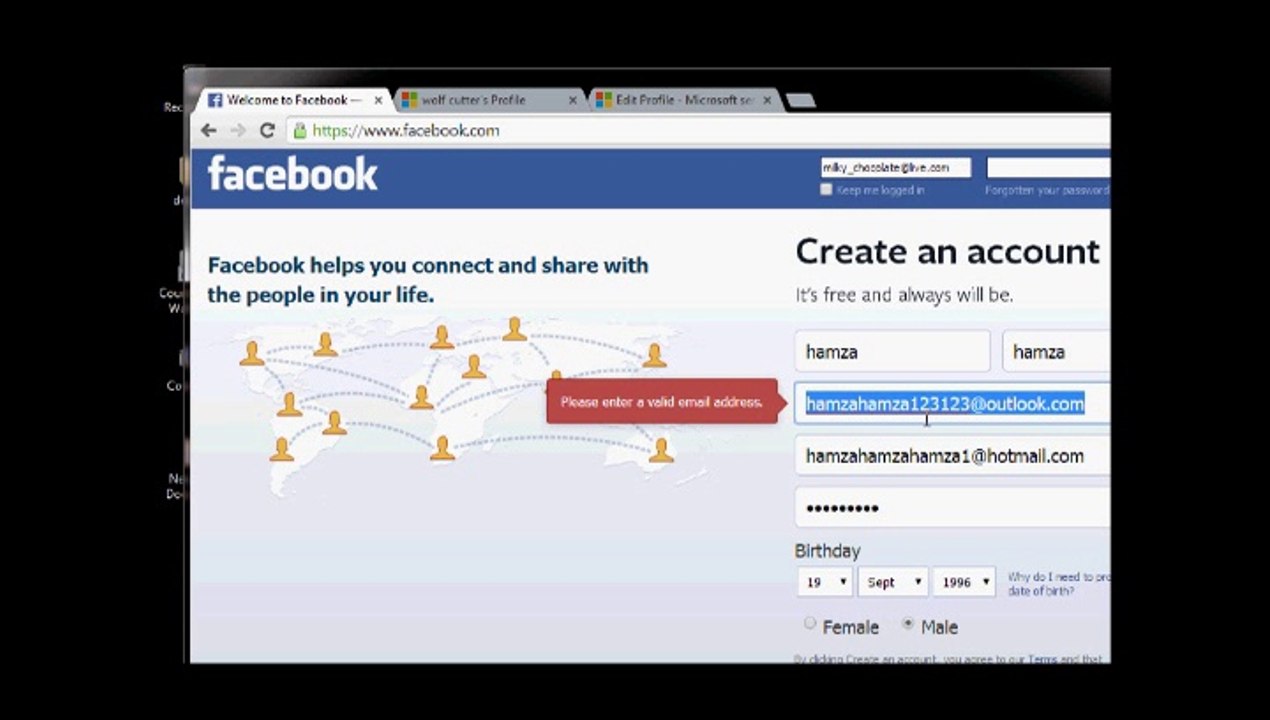Reload the Facebook page
The image size is (1270, 720).
click(267, 130)
